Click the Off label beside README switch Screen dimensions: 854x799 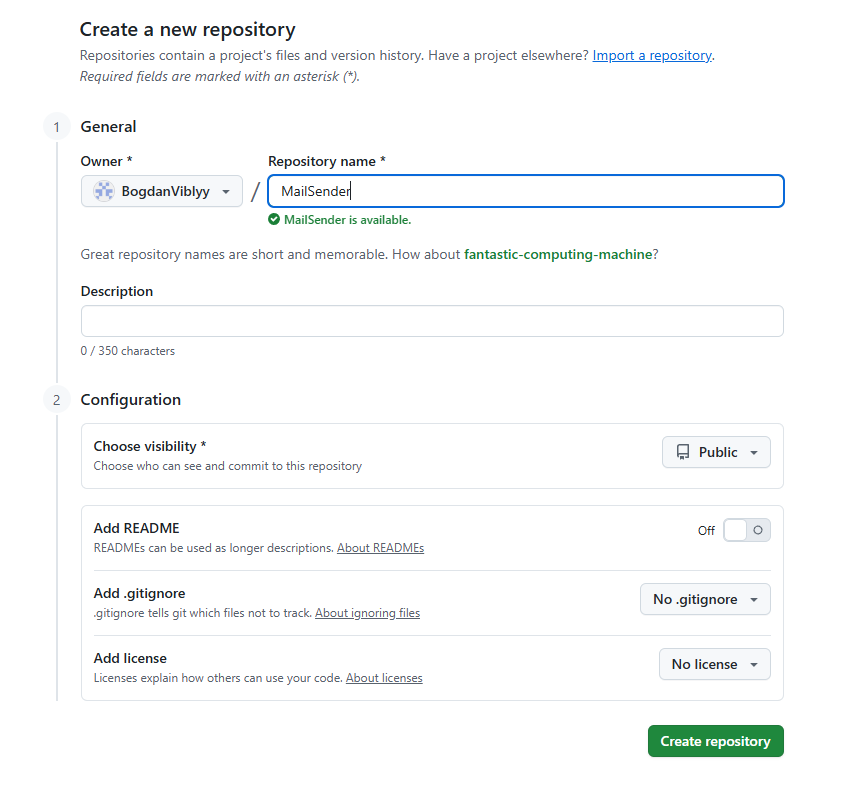706,531
